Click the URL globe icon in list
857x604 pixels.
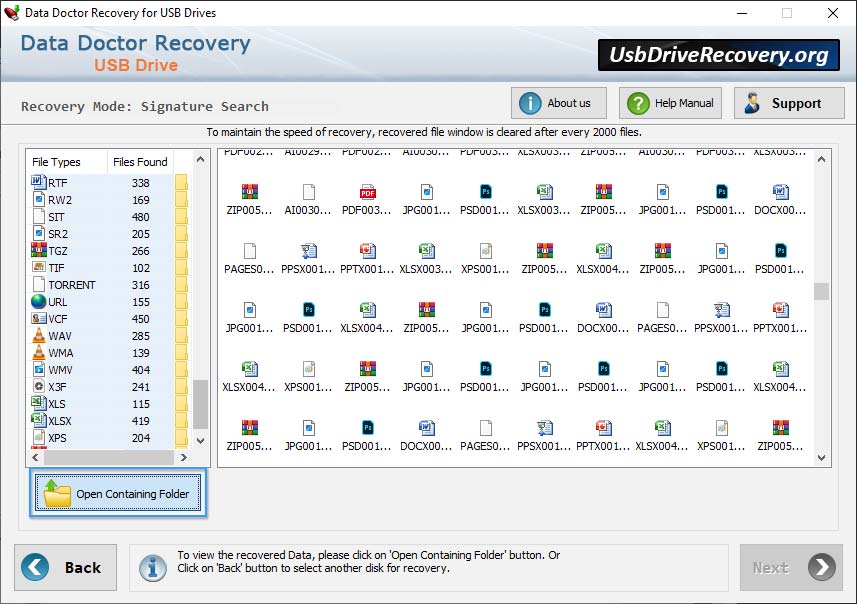(39, 301)
